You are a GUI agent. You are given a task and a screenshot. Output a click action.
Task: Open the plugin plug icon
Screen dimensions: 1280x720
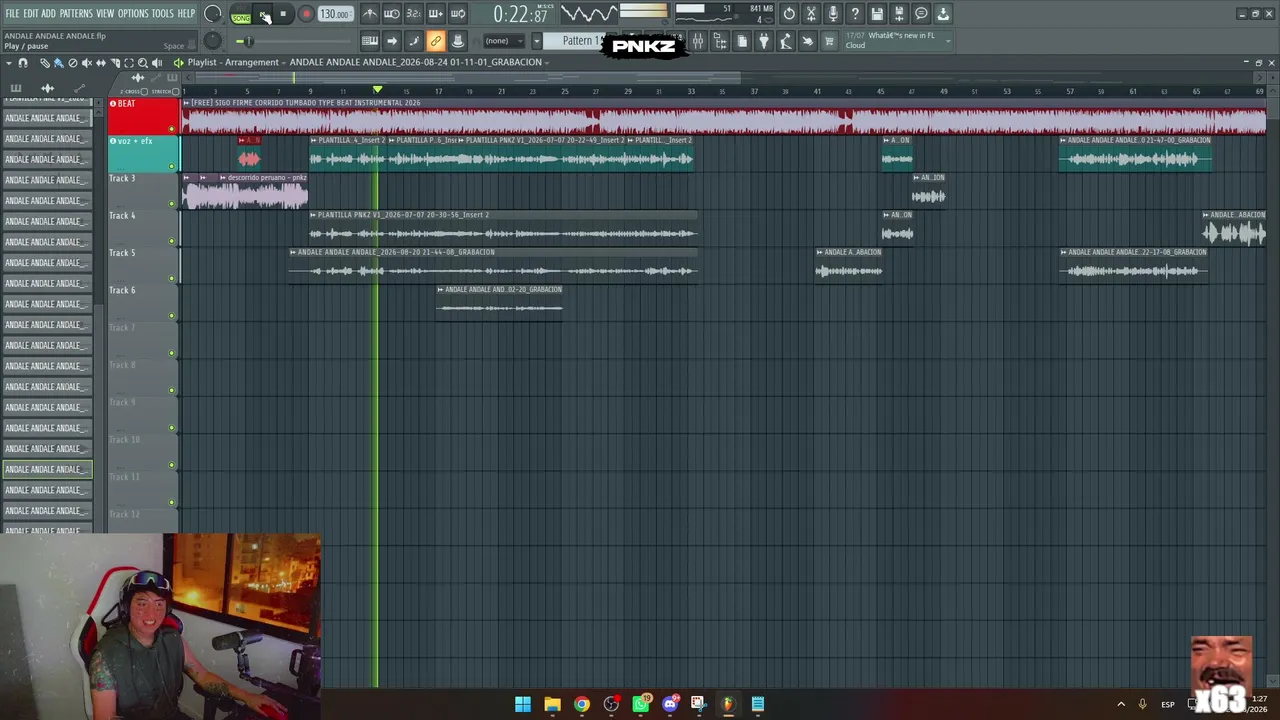764,41
